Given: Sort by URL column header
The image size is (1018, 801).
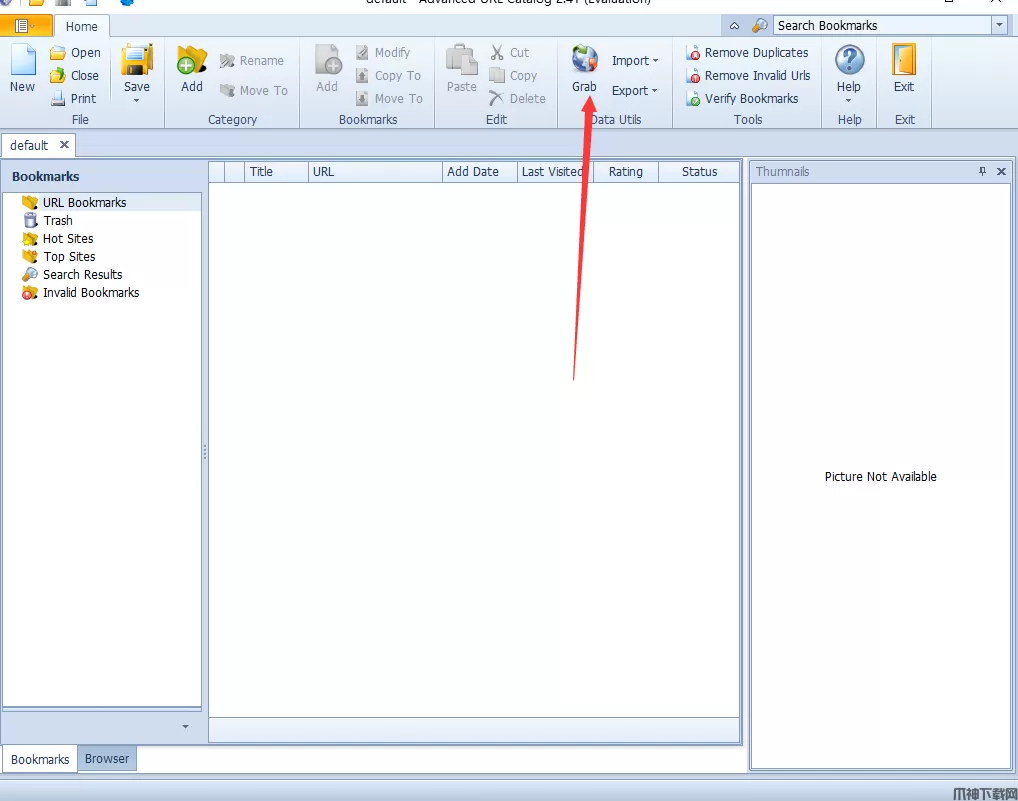Looking at the screenshot, I should click(375, 172).
